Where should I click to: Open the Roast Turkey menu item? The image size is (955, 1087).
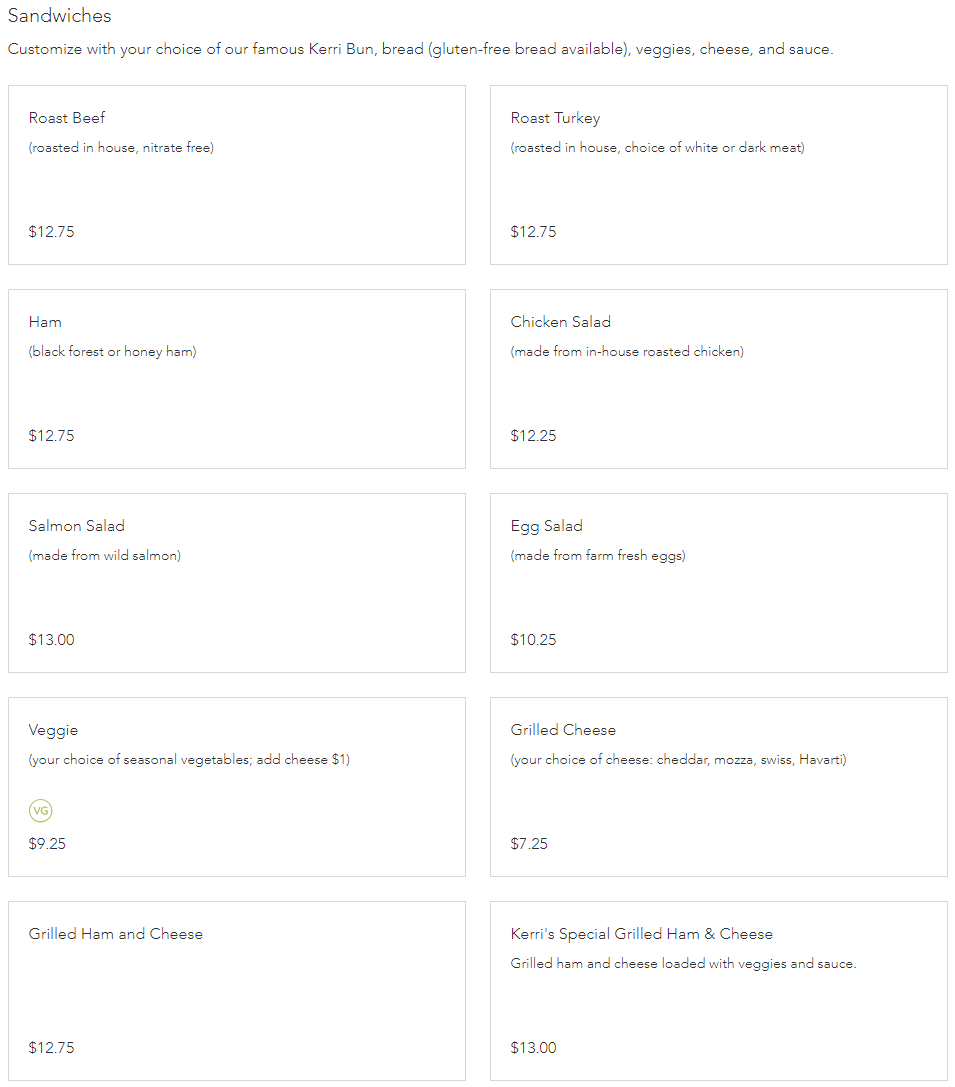719,175
